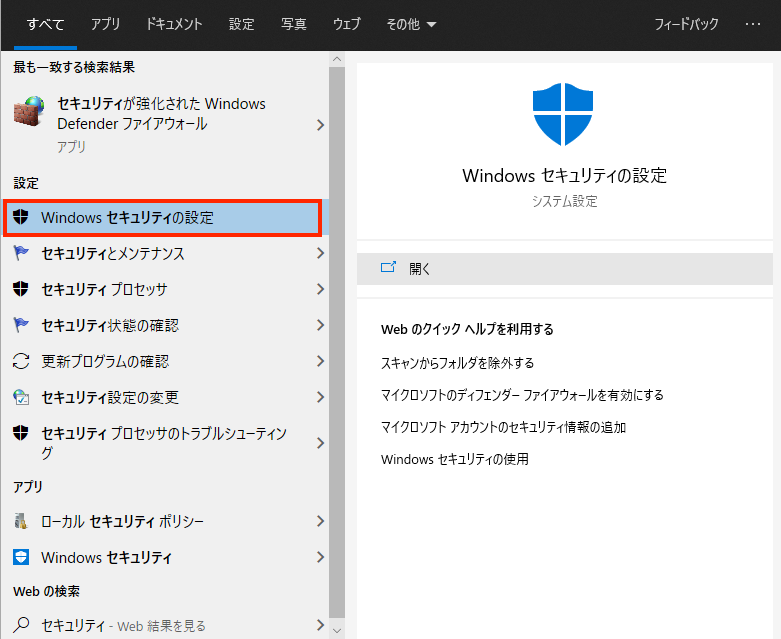This screenshot has height=639, width=781.
Task: Select Windows セキュリティ app result
Action: tap(165, 557)
